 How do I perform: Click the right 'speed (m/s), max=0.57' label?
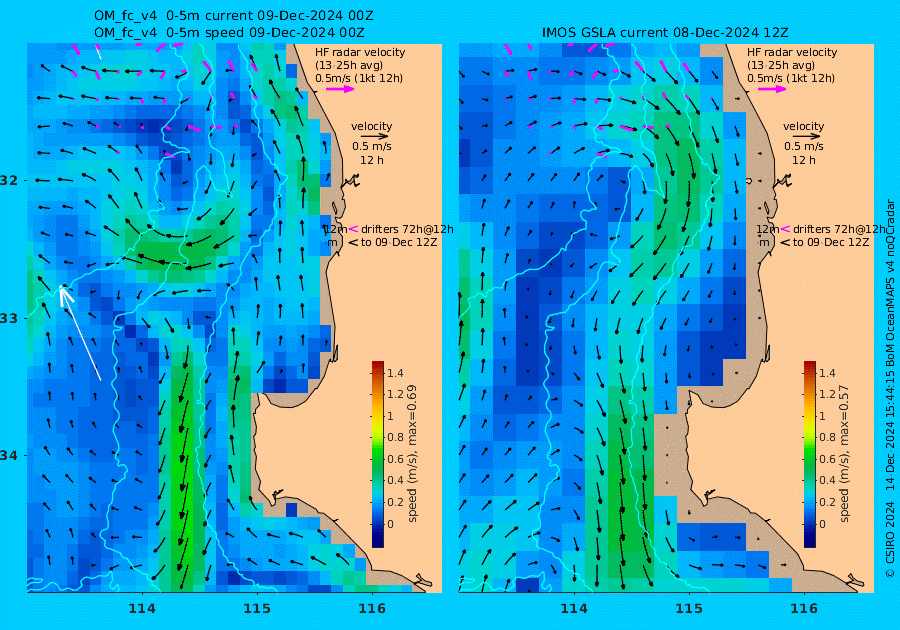(844, 453)
